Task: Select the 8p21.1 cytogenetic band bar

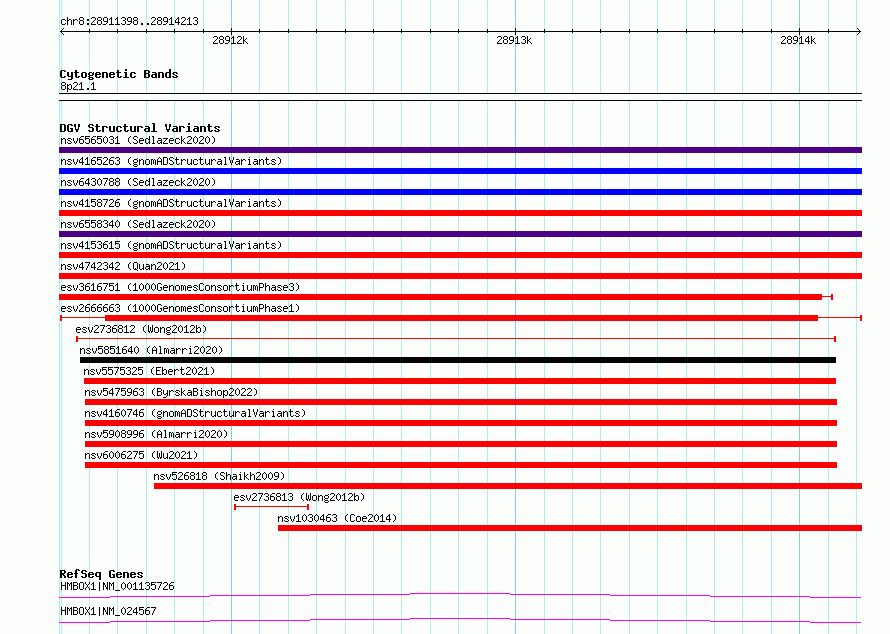Action: [460, 97]
